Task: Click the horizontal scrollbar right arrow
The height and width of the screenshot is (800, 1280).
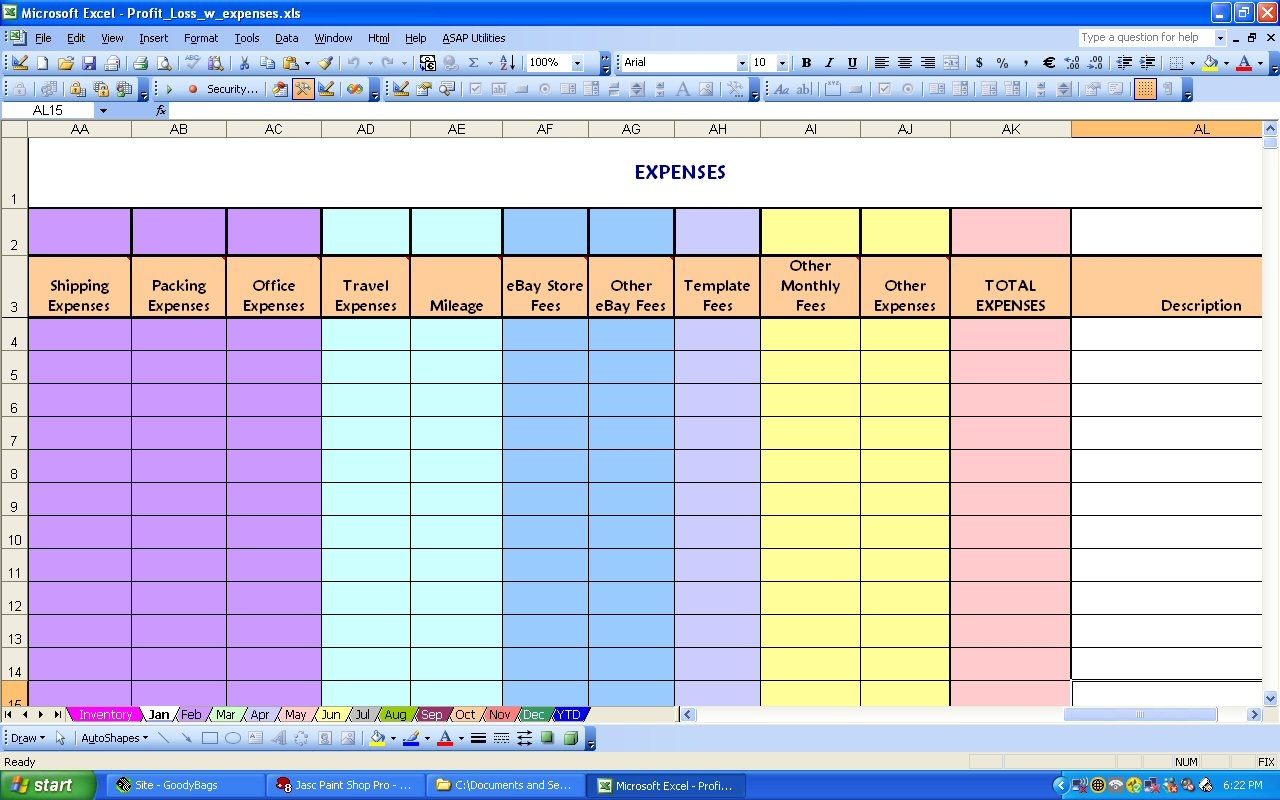Action: [x=1256, y=714]
